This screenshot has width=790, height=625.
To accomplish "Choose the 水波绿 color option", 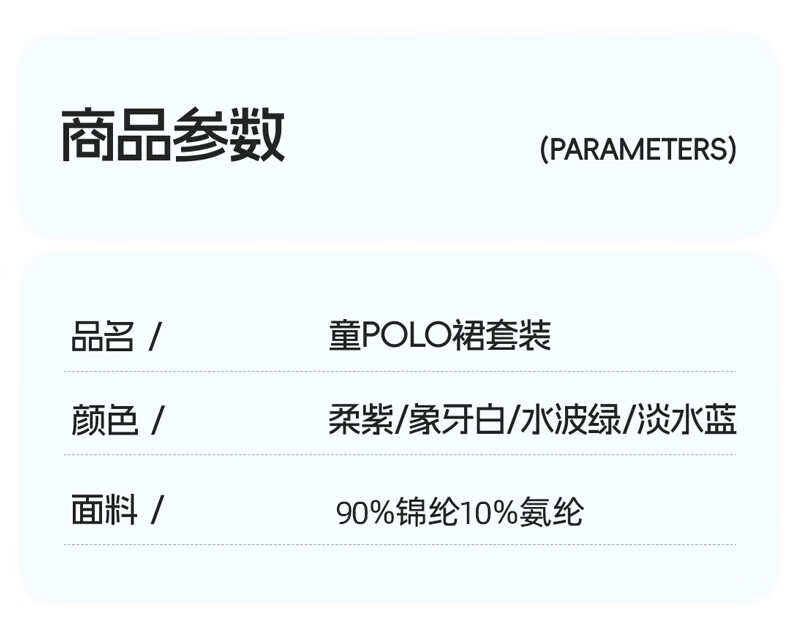I will (569, 420).
